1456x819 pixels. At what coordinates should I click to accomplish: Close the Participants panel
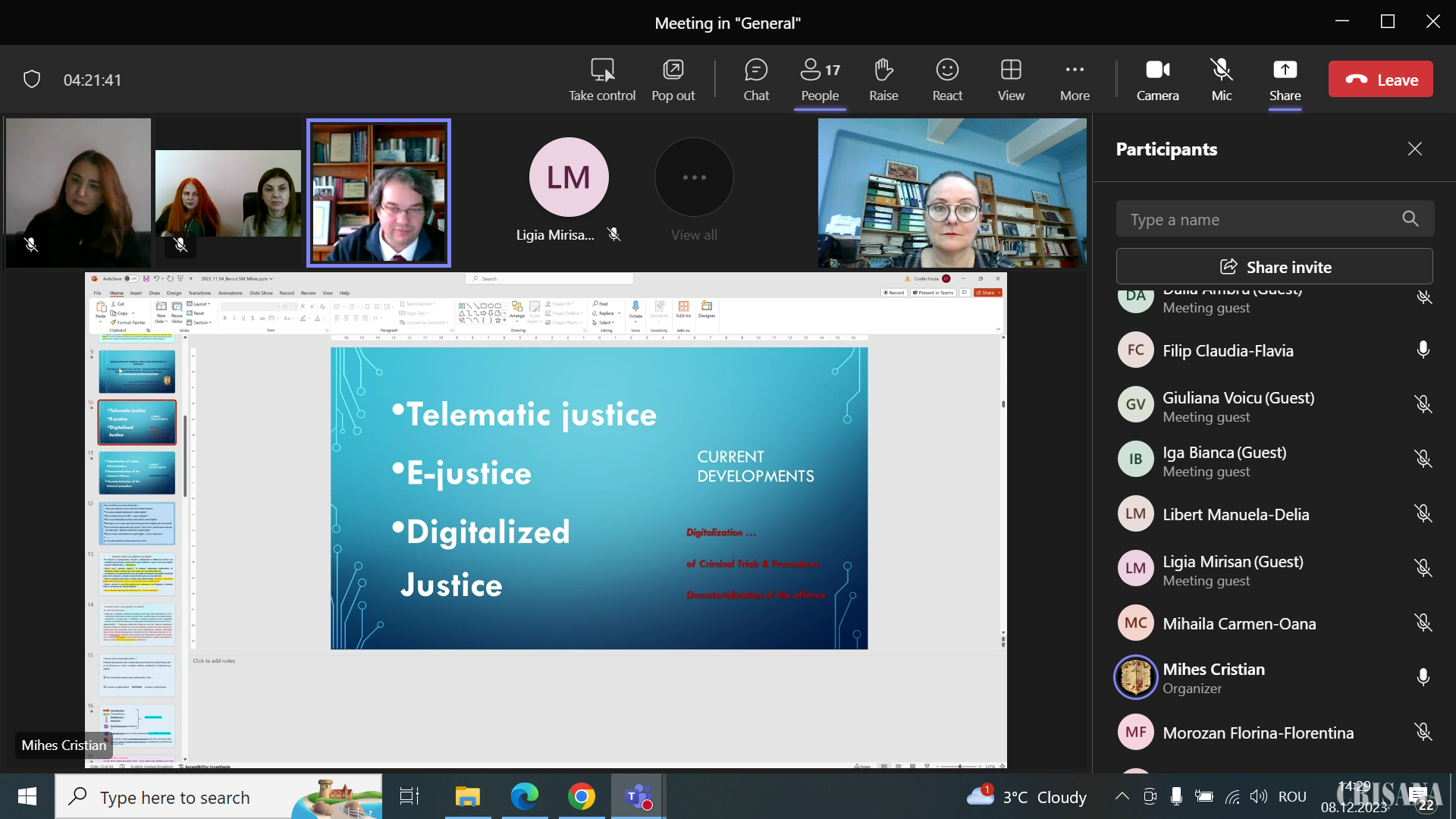pyautogui.click(x=1414, y=149)
